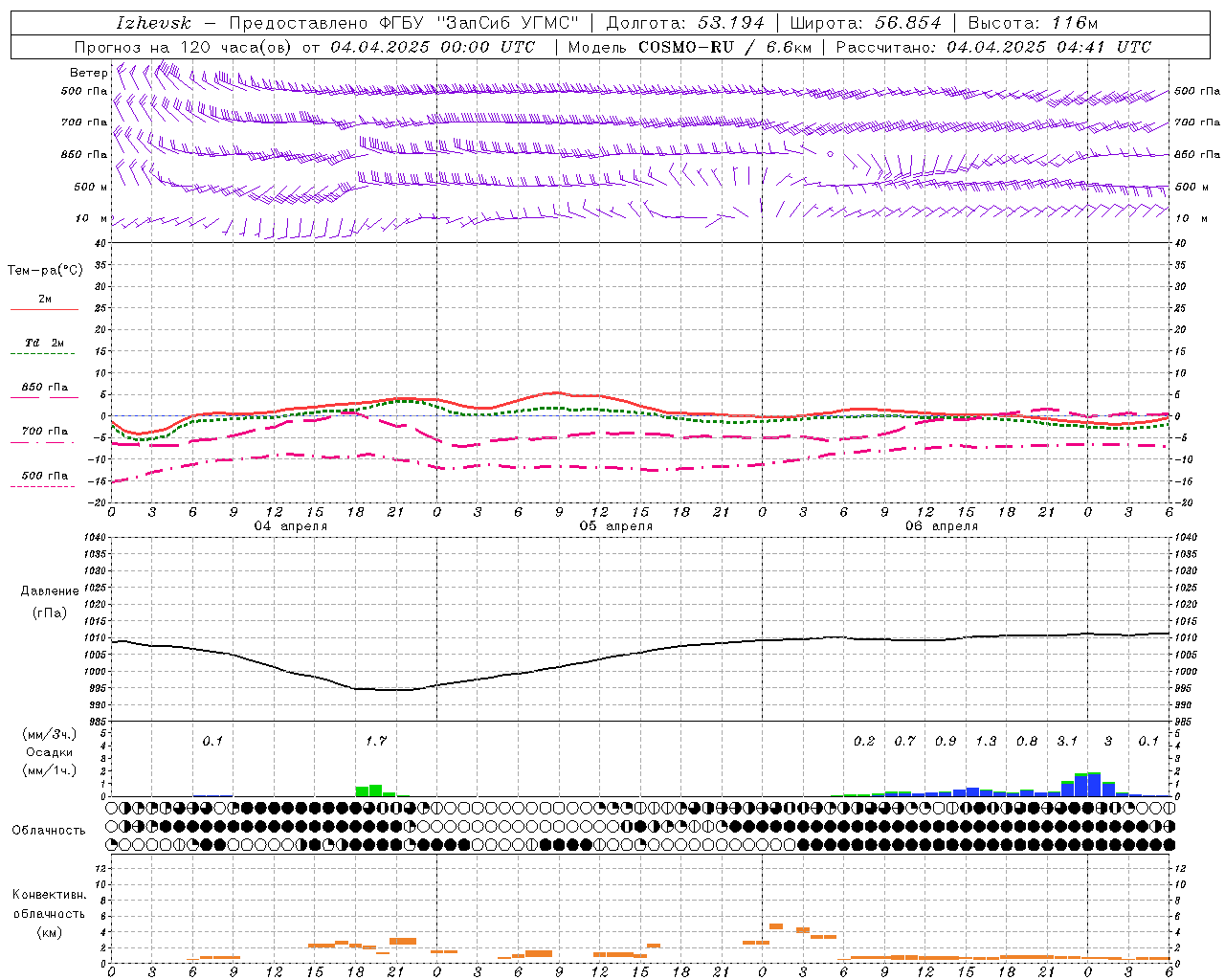Click the '(км)' convective cloud unit label
Screen dimensions: 1225x980
pos(49,932)
